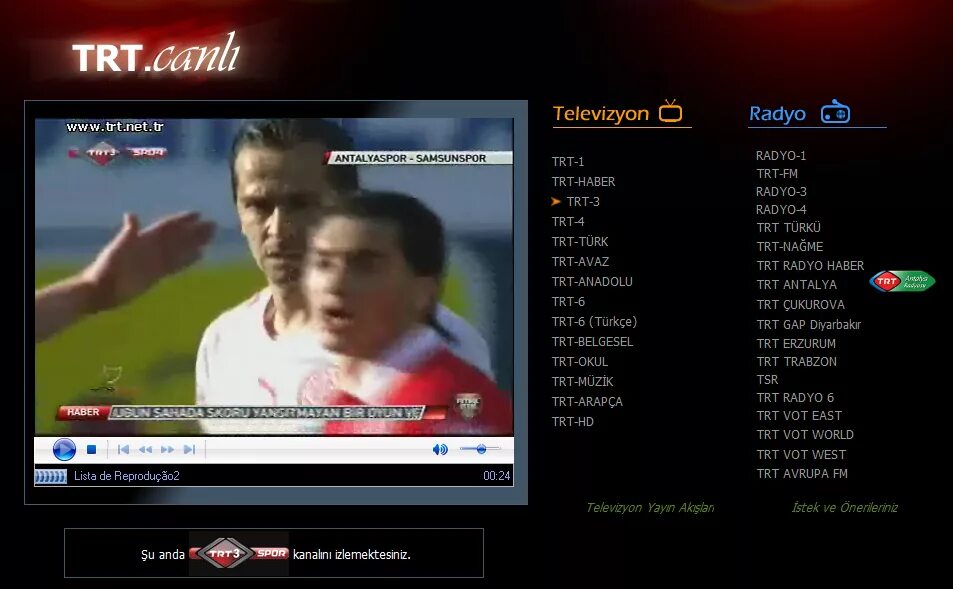The width and height of the screenshot is (953, 589).
Task: Switch to TRT-HABER channel
Action: (583, 182)
